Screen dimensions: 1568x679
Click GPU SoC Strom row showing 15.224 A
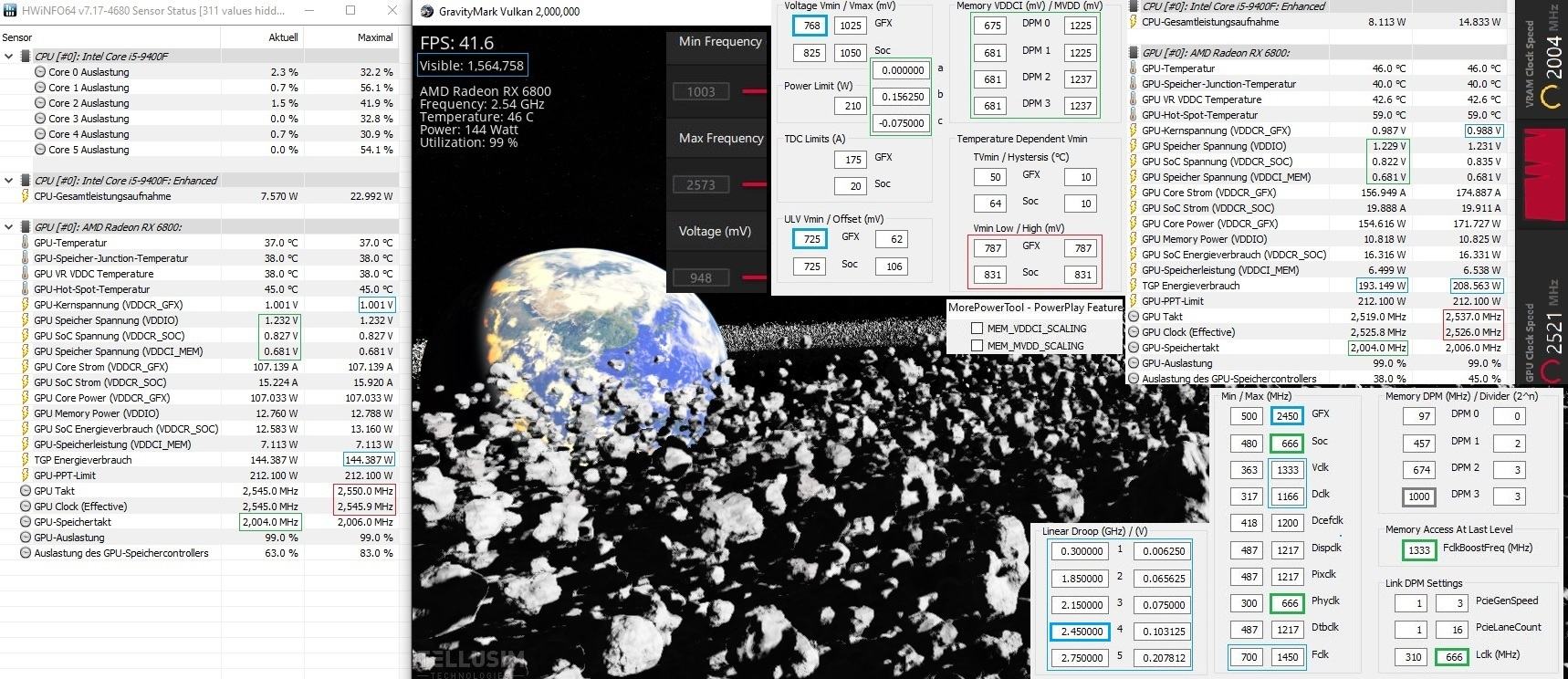[x=199, y=382]
